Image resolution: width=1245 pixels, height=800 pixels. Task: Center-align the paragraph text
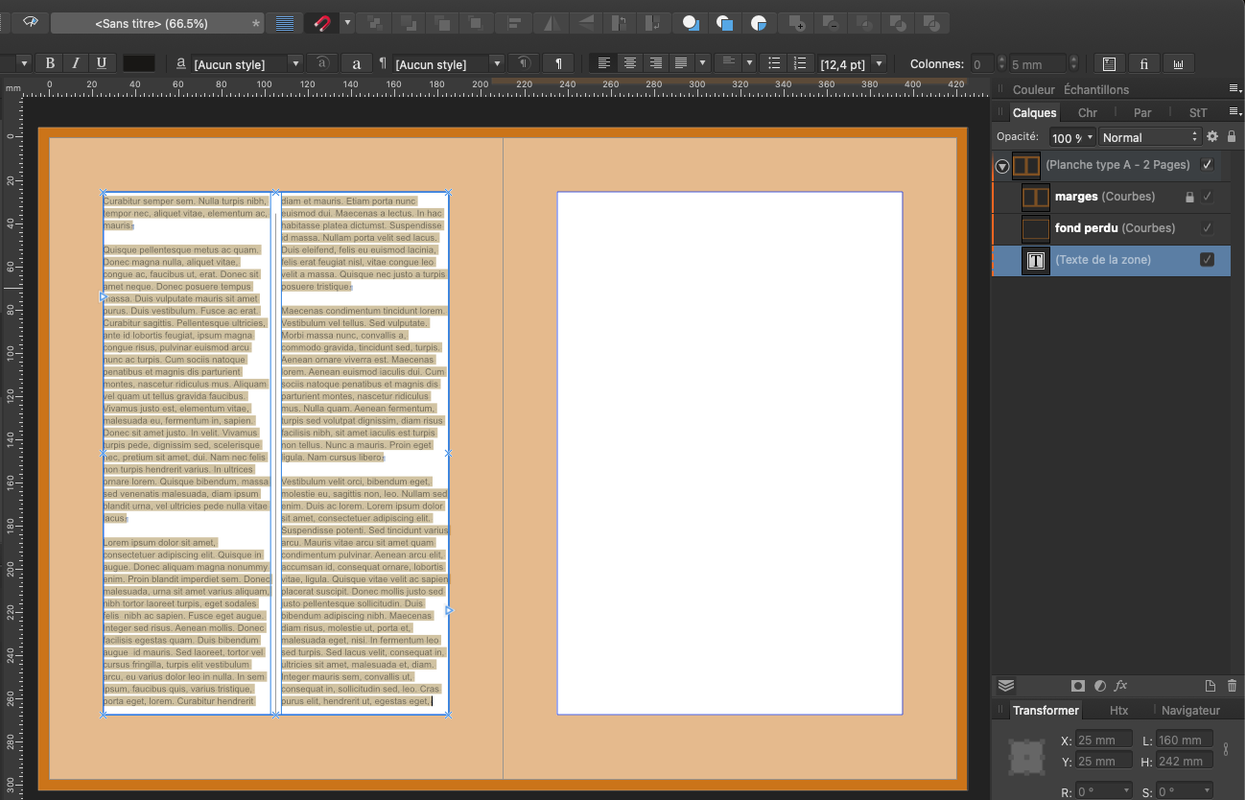coord(630,63)
